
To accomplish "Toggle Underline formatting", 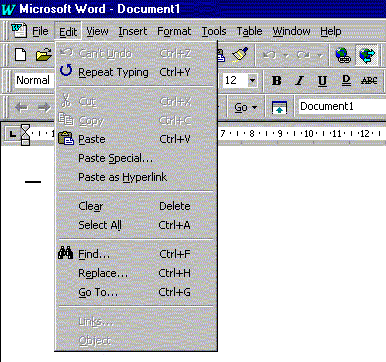I will coord(322,80).
